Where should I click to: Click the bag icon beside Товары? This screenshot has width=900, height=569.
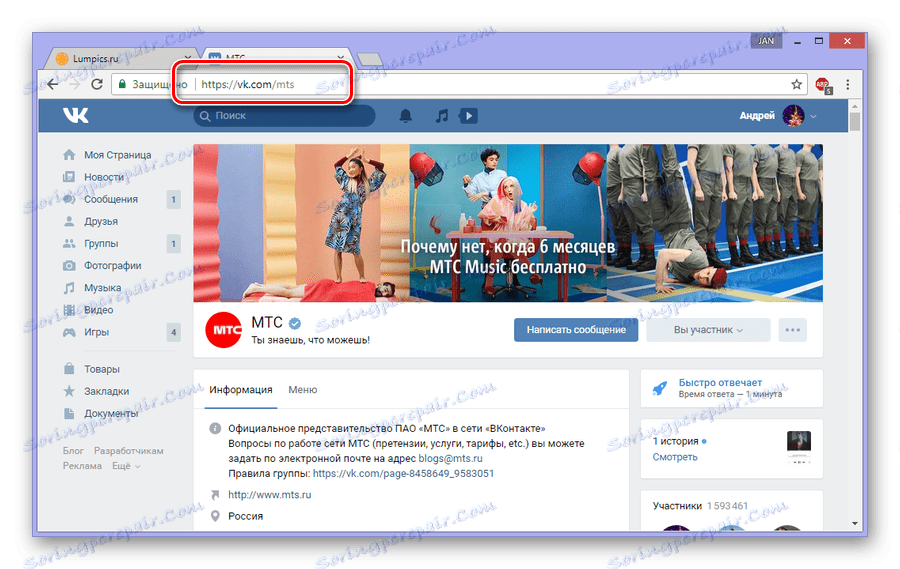click(x=69, y=369)
